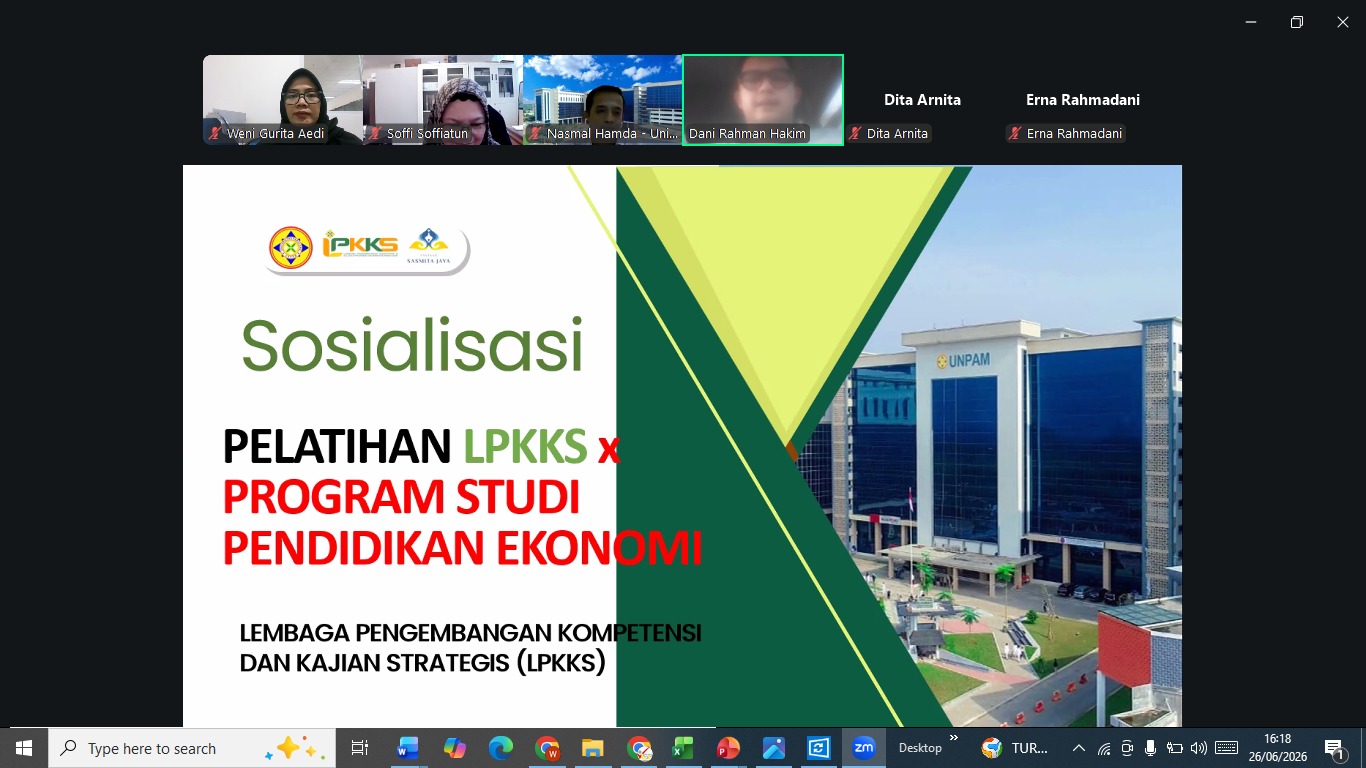Show hidden system tray icons

1078,748
